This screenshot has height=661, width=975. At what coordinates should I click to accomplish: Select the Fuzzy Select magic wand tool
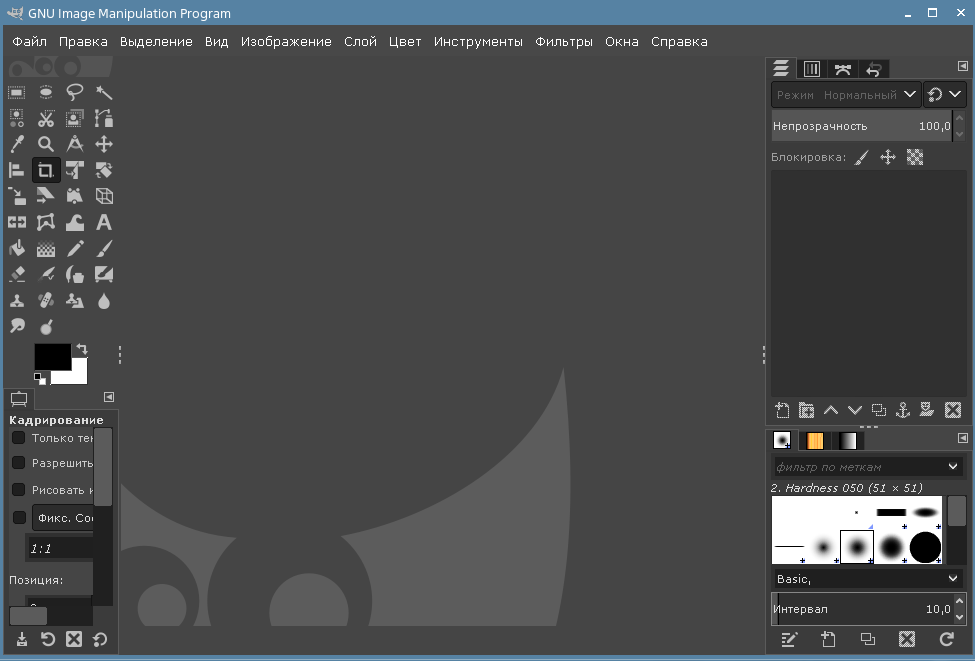click(104, 93)
